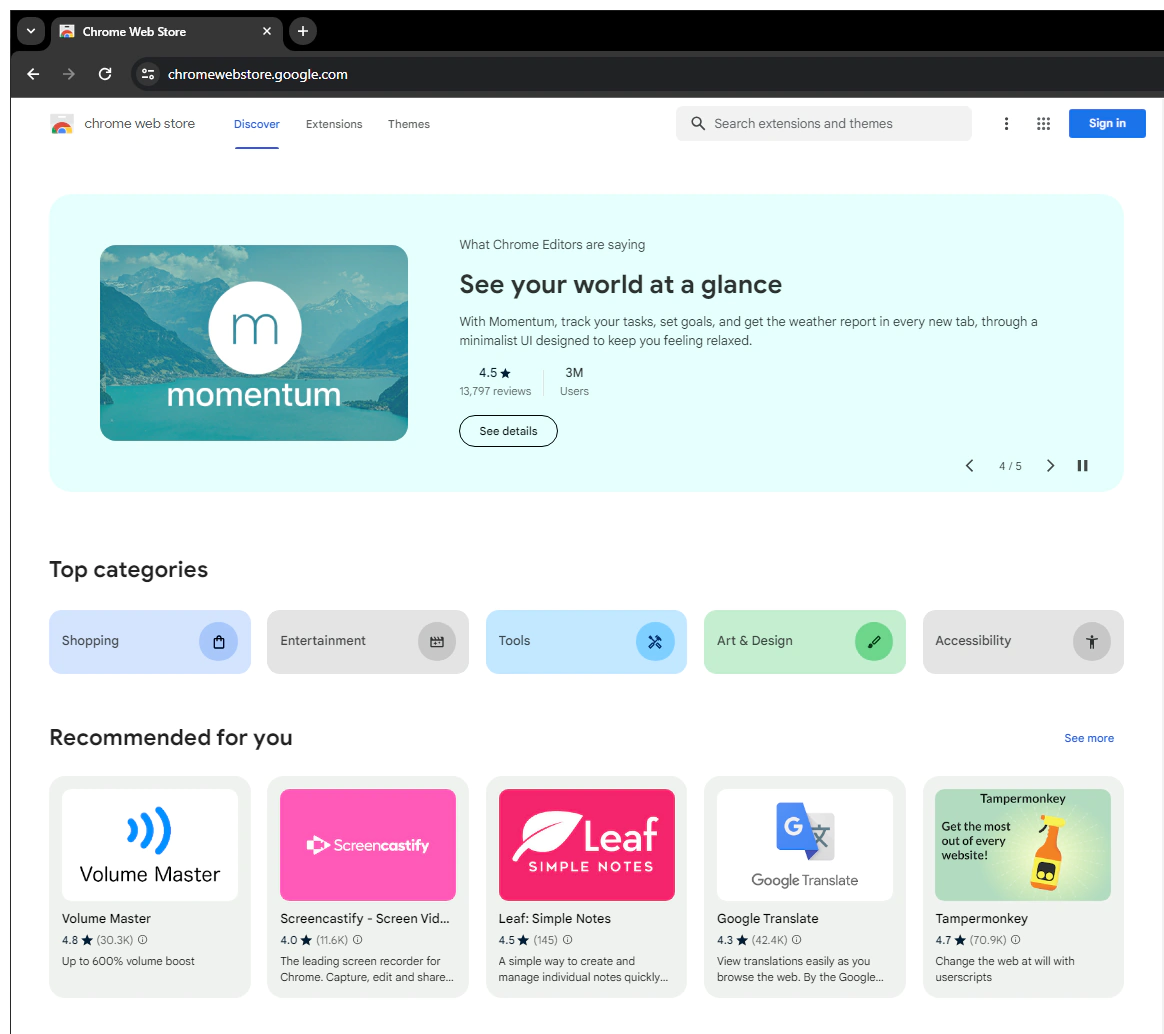Open a new browser tab
Viewport: 1164px width, 1034px height.
pyautogui.click(x=303, y=31)
